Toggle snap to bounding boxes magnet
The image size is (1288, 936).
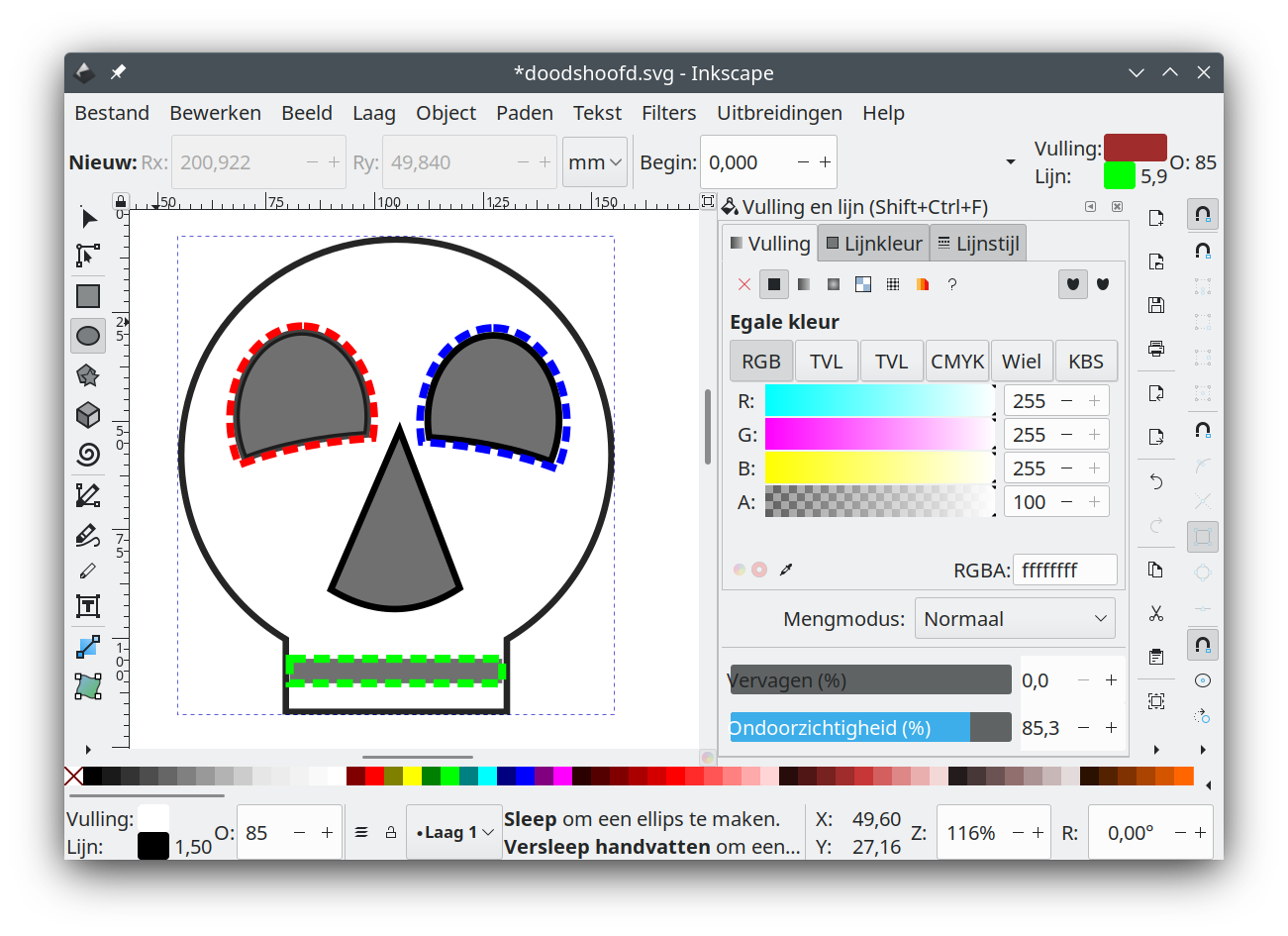point(1203,251)
